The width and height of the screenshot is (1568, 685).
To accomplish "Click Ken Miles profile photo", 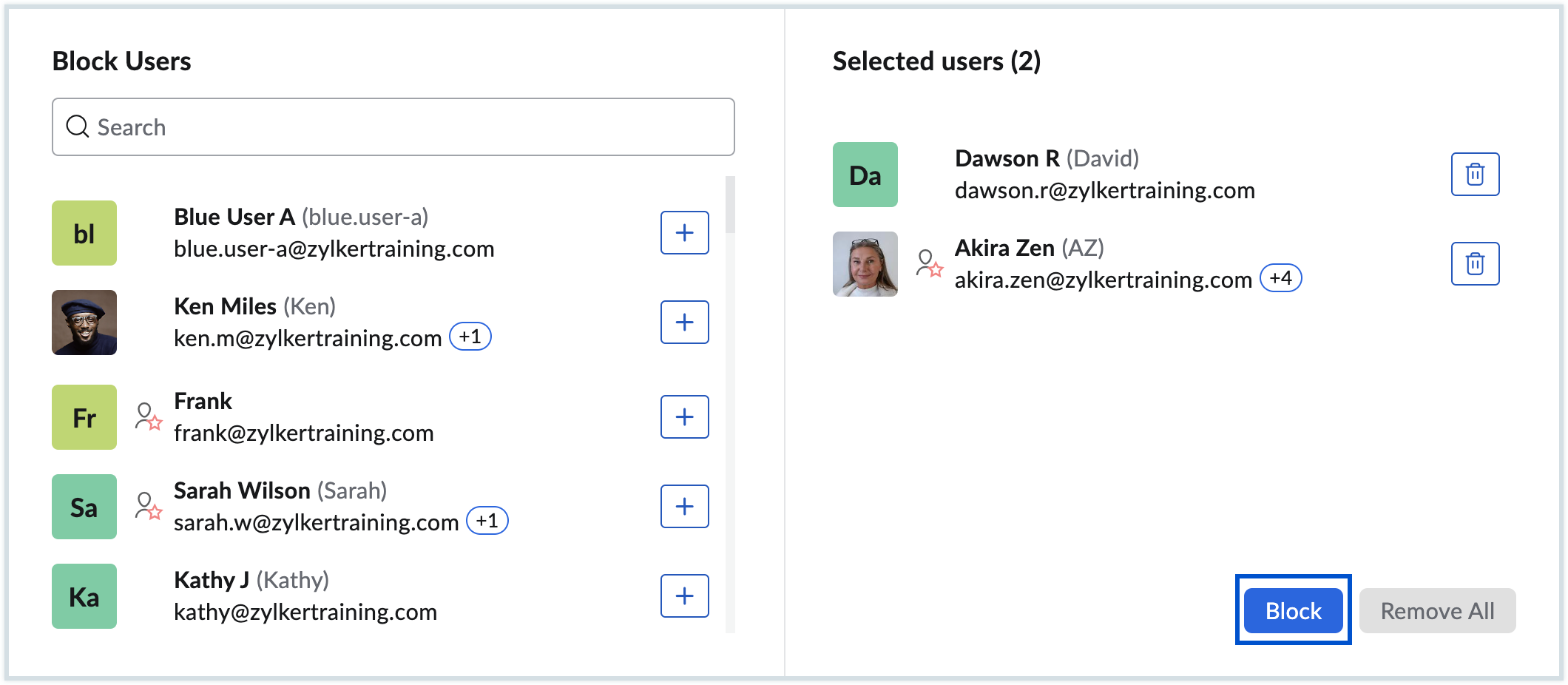I will pyautogui.click(x=84, y=323).
